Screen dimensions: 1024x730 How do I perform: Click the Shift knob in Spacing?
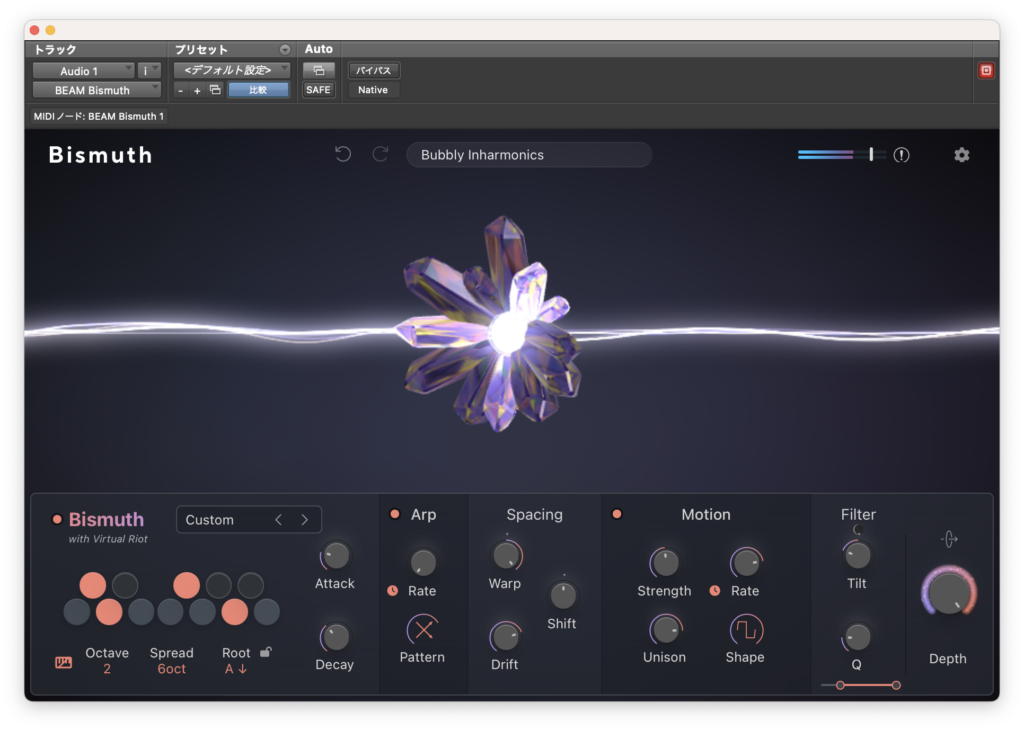pos(563,595)
